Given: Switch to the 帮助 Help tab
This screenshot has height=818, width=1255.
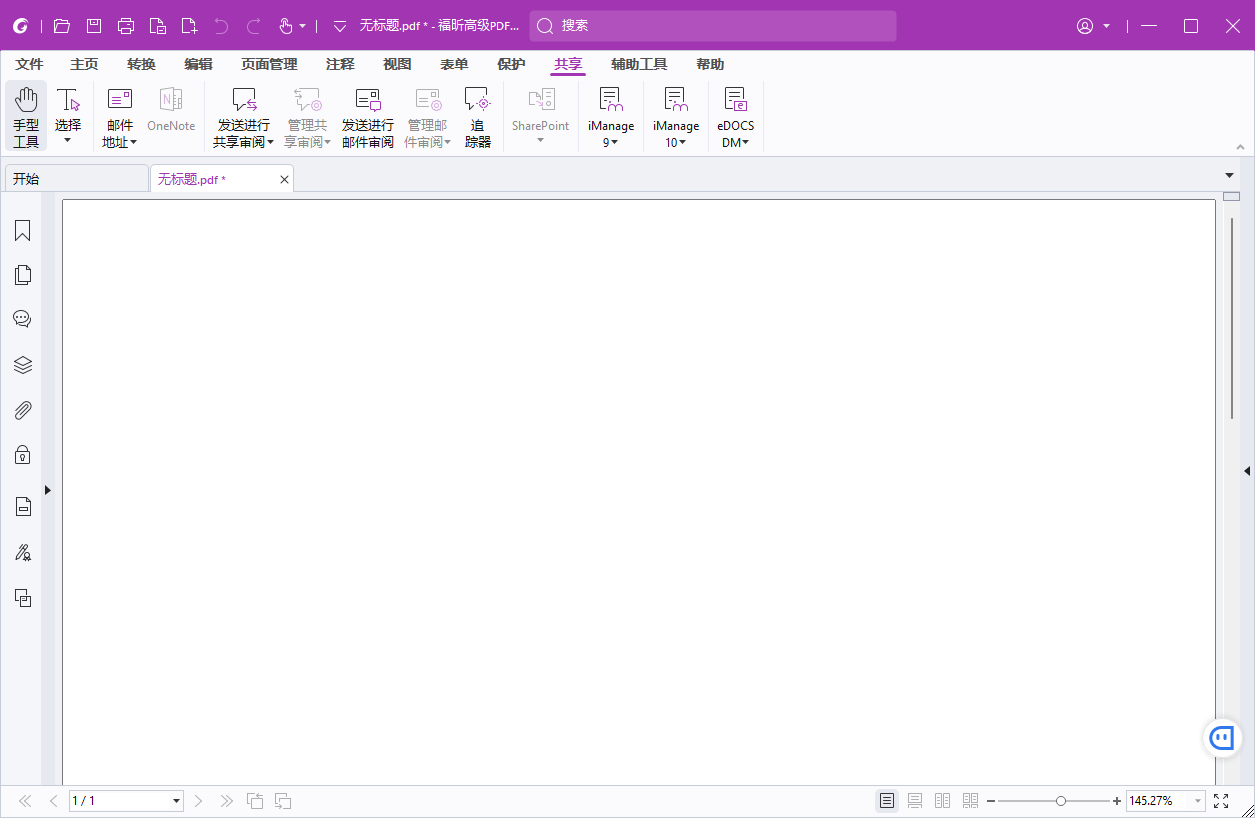Looking at the screenshot, I should pyautogui.click(x=710, y=64).
